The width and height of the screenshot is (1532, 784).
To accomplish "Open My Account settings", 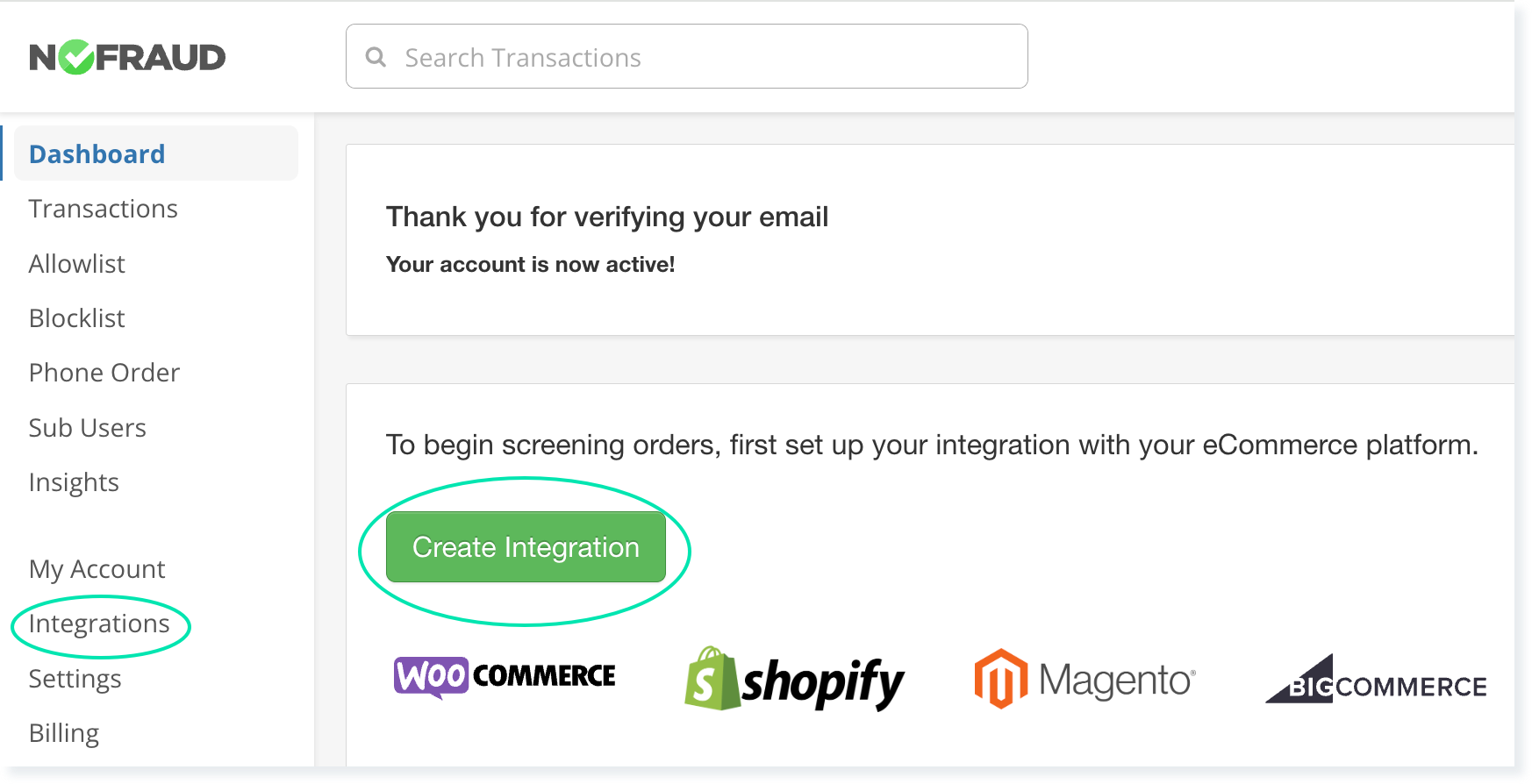I will 97,568.
